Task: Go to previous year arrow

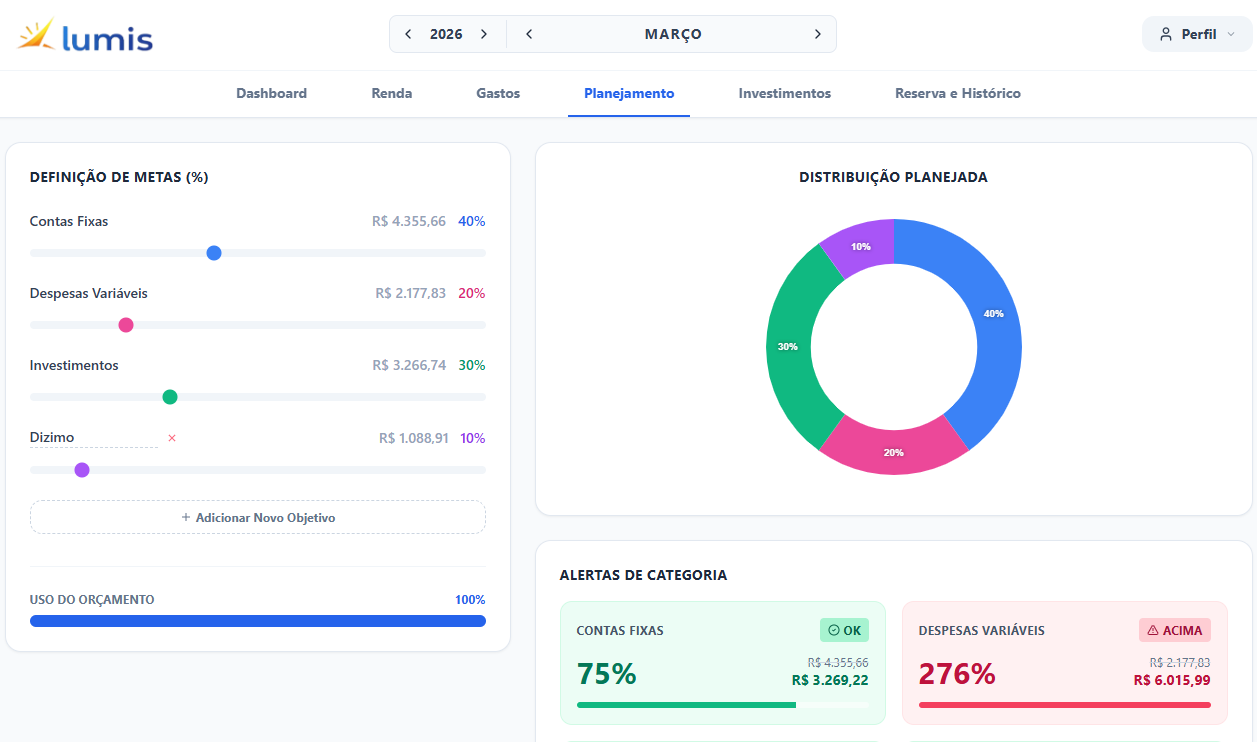Action: click(x=408, y=34)
